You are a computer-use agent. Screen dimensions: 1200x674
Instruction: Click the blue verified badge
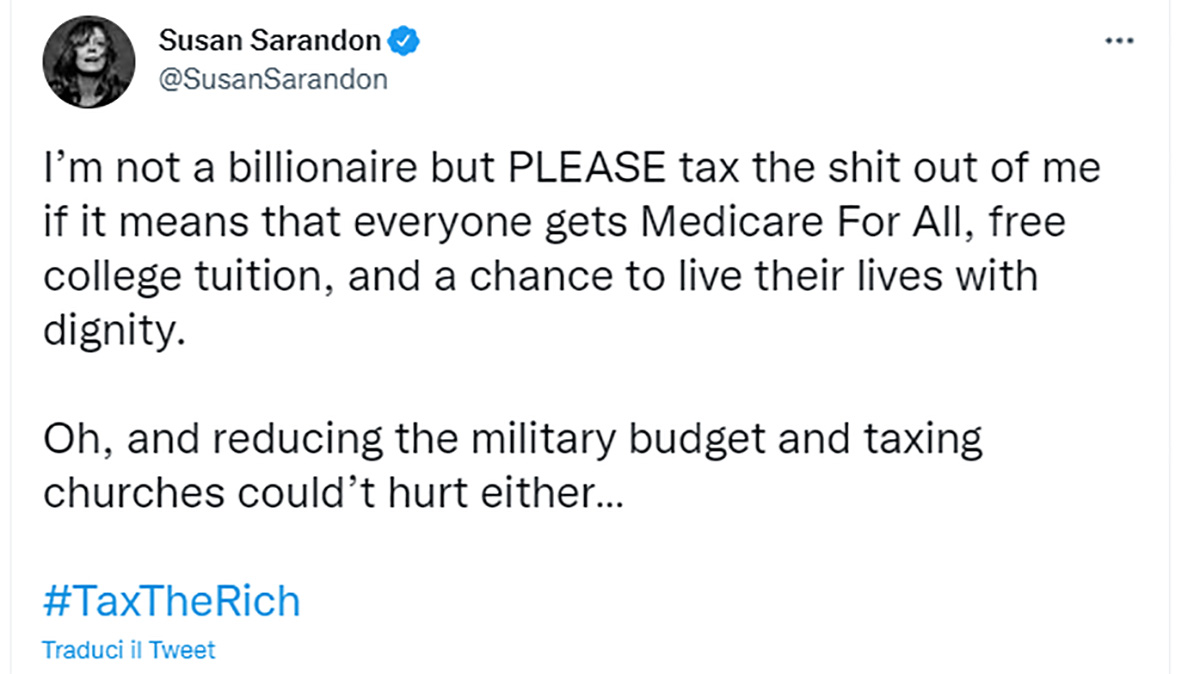(403, 41)
